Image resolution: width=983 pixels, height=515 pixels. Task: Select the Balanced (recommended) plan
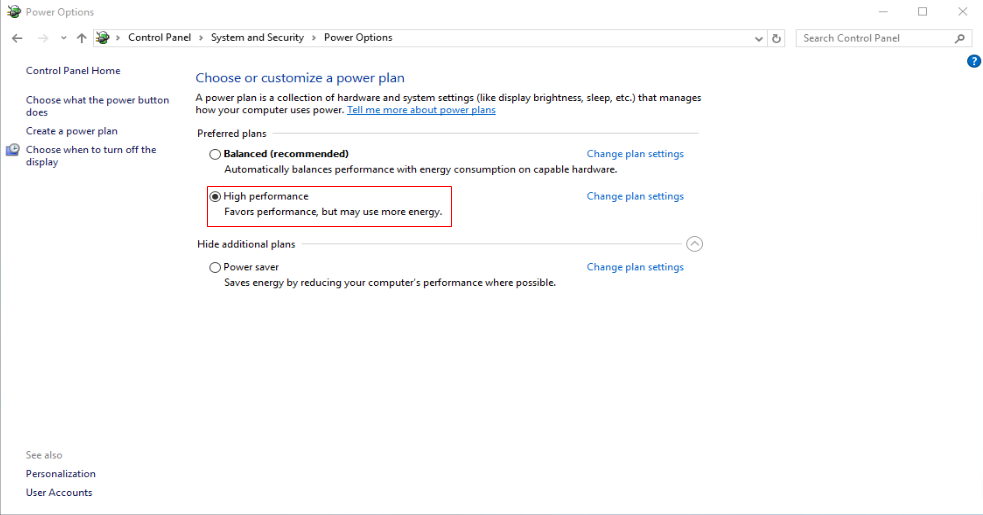(x=215, y=154)
